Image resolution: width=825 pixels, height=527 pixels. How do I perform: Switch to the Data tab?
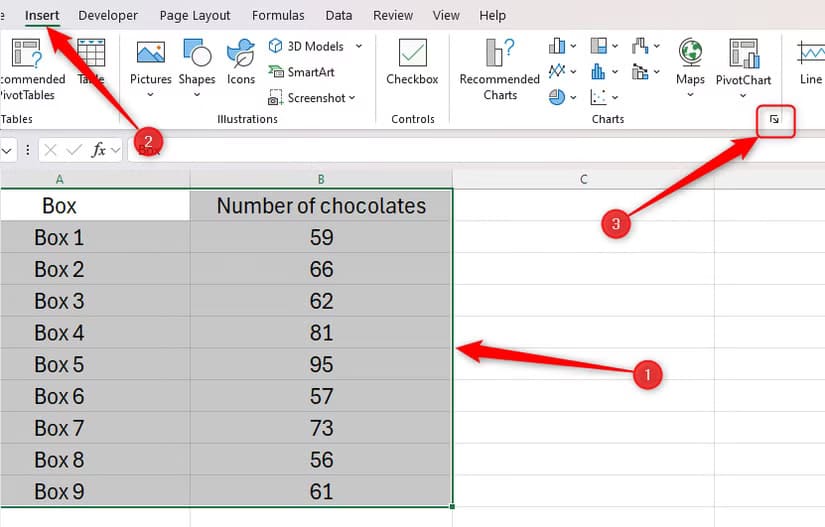pyautogui.click(x=339, y=16)
